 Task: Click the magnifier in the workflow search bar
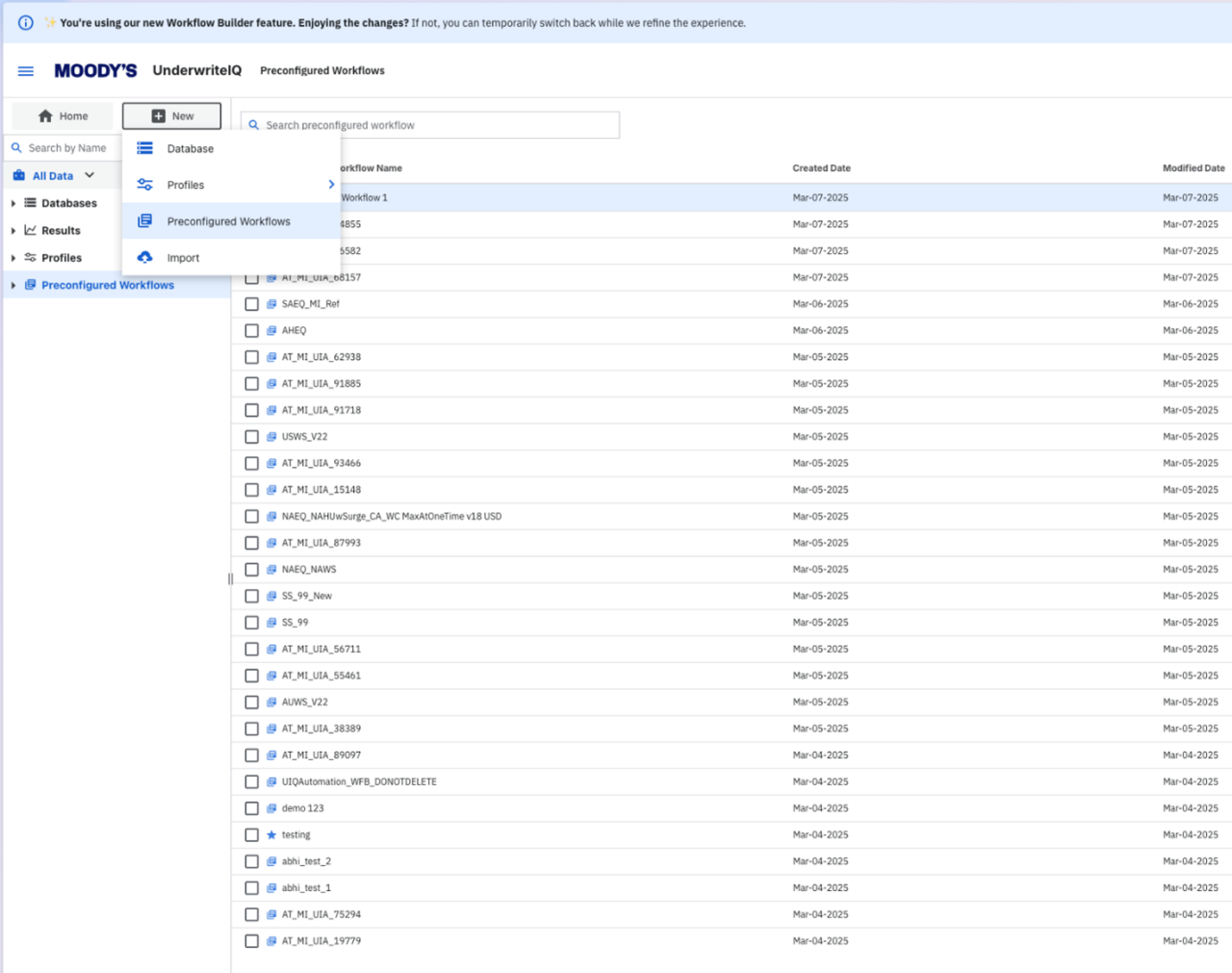tap(253, 124)
